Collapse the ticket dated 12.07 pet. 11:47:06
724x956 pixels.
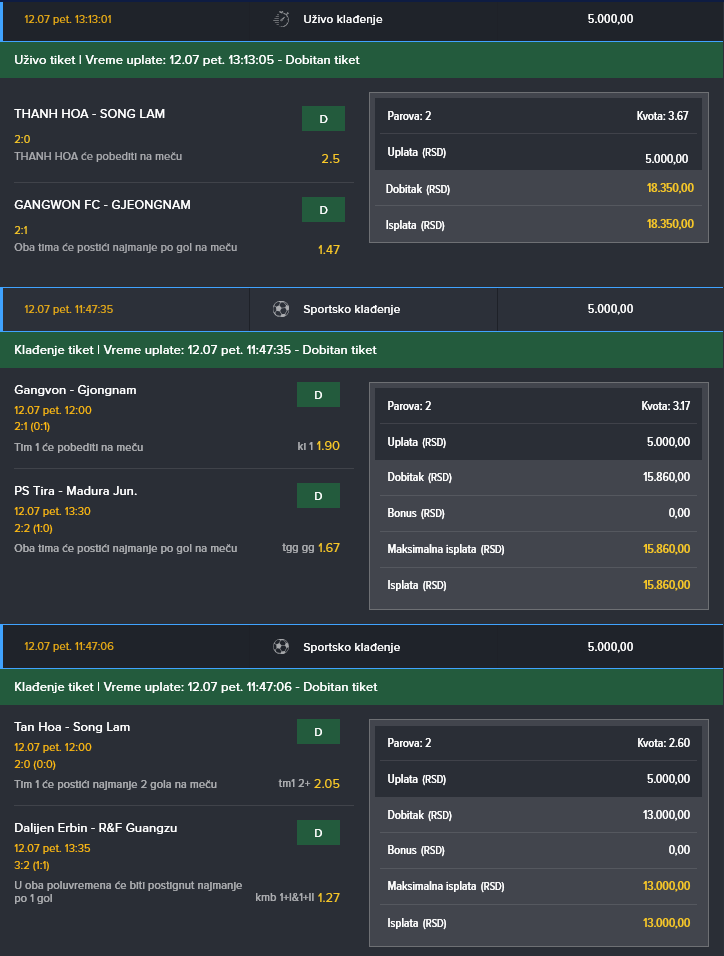[x=68, y=646]
